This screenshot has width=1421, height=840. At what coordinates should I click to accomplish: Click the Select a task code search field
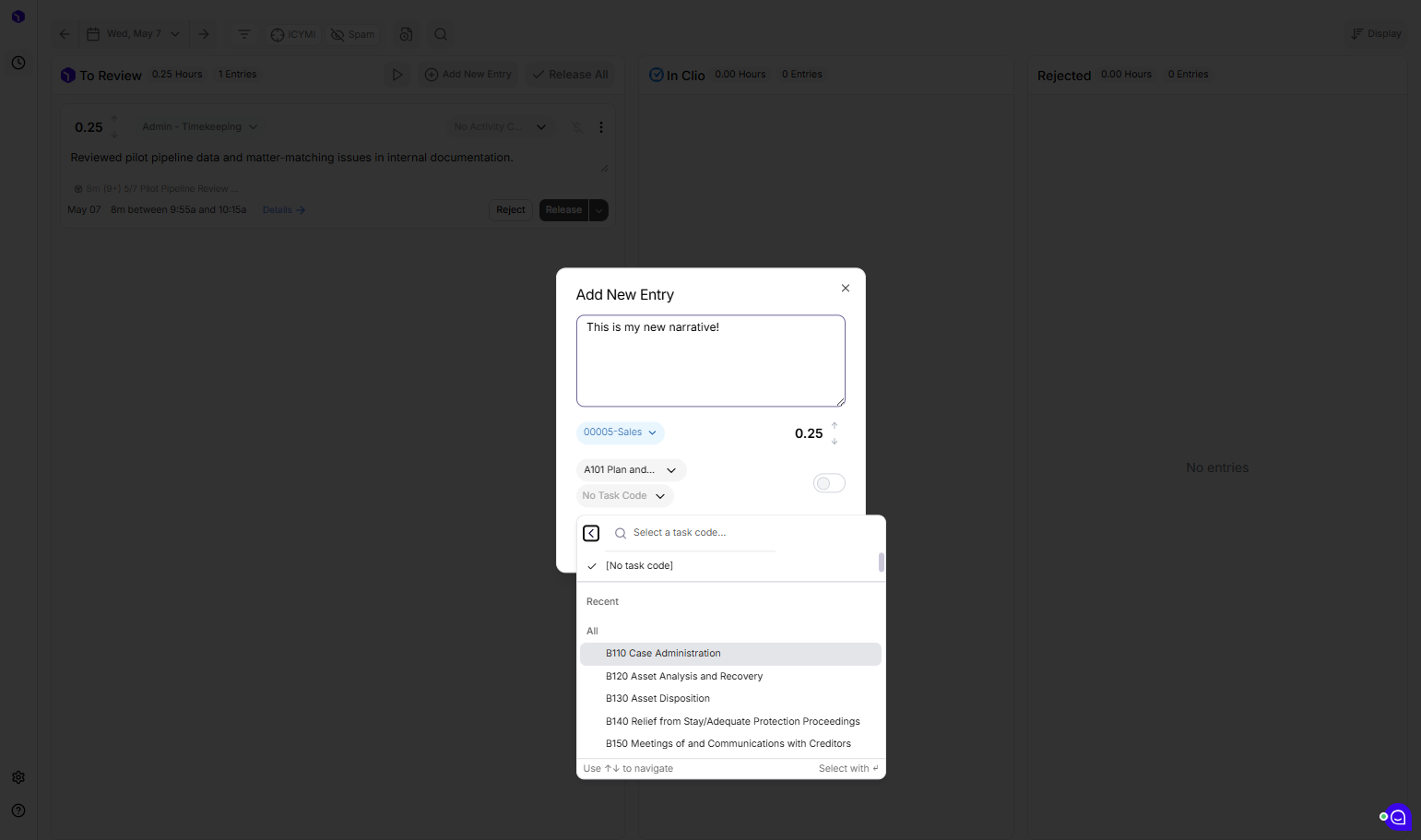coord(693,533)
